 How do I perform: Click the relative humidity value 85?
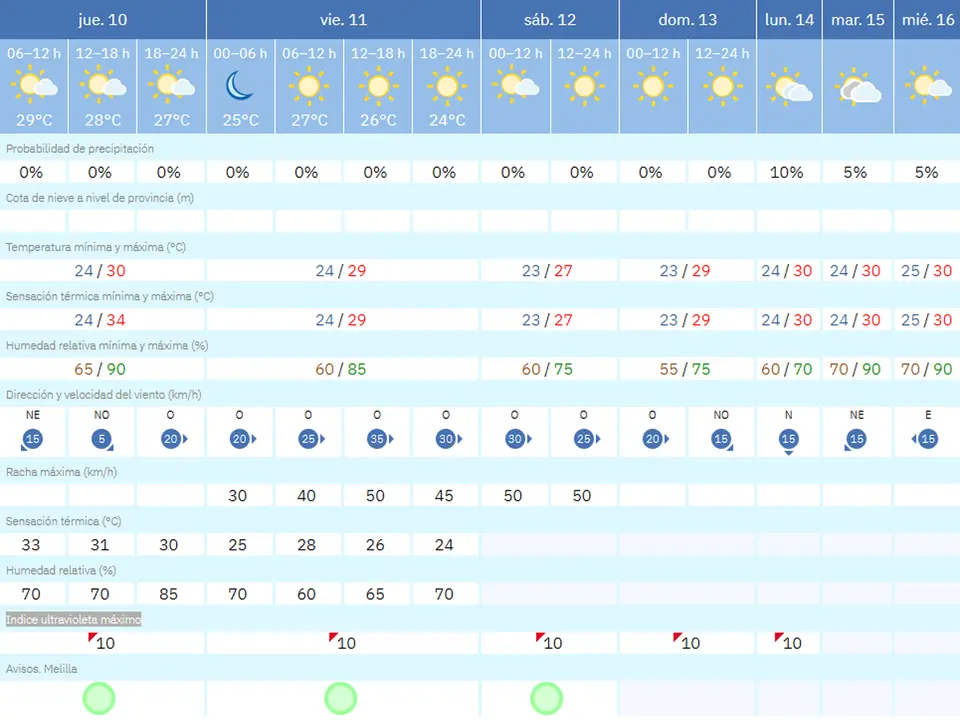coord(168,594)
